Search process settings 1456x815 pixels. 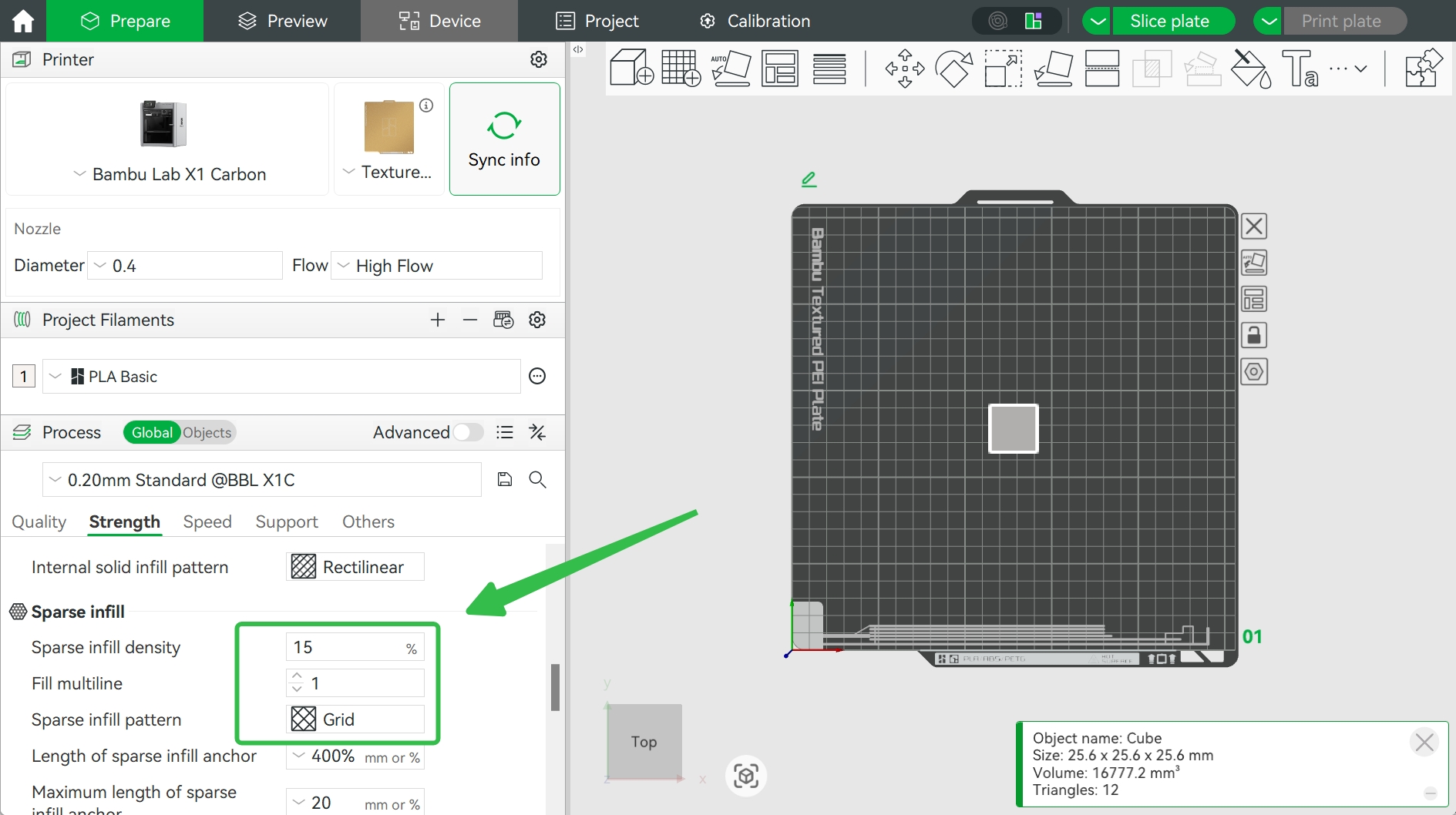[x=537, y=480]
